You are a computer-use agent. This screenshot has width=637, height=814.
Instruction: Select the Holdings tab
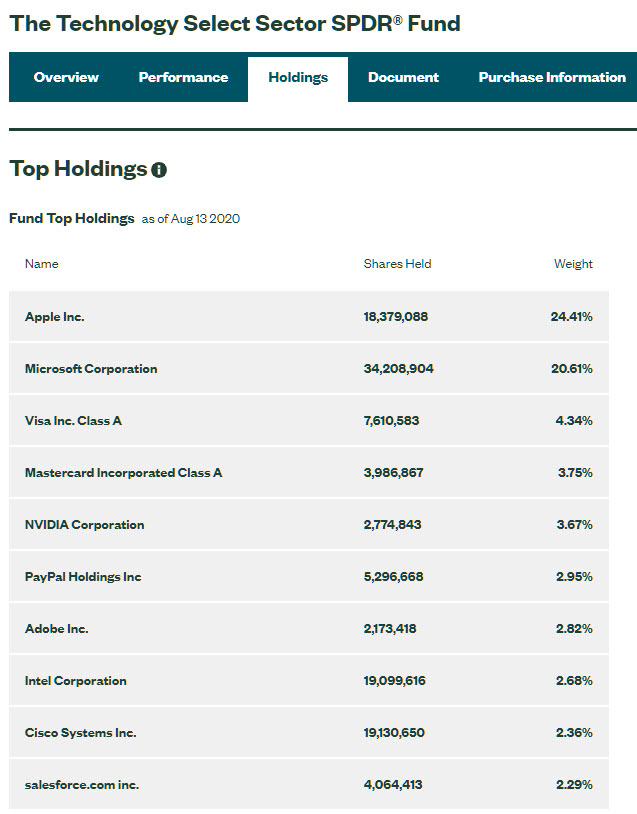(298, 78)
